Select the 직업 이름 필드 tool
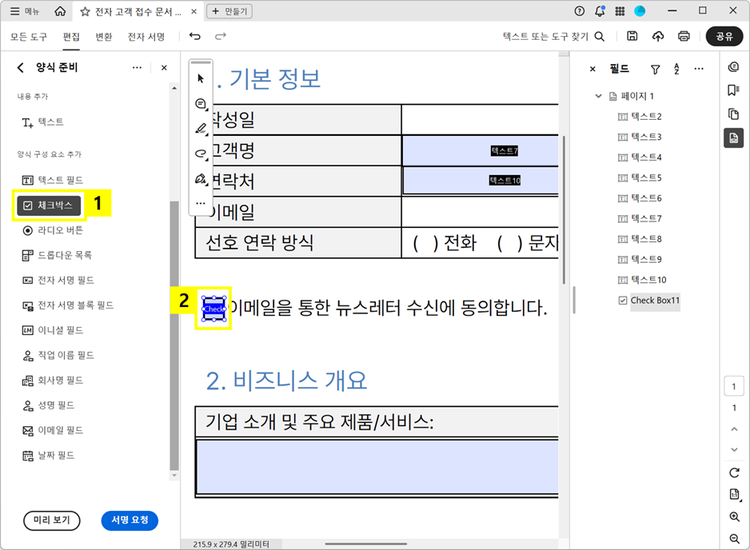 pyautogui.click(x=58, y=355)
